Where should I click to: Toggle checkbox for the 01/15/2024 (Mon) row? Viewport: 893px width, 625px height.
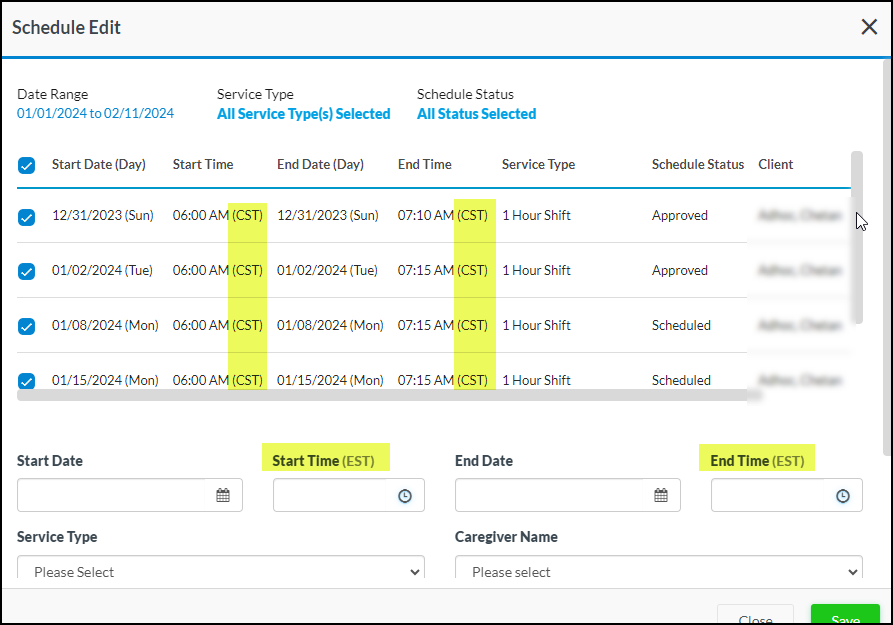tap(27, 380)
